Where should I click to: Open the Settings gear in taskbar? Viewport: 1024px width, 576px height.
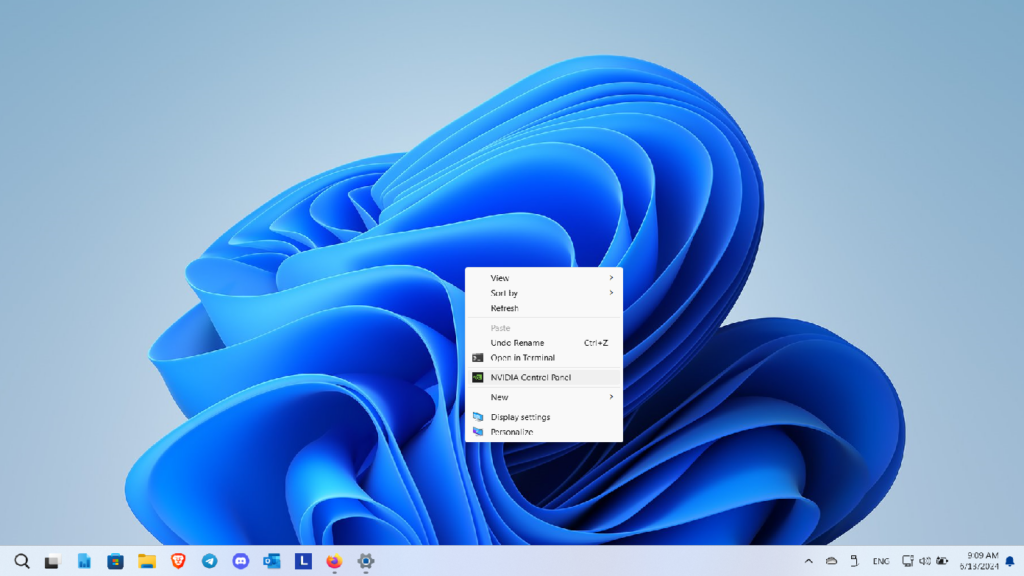coord(366,561)
